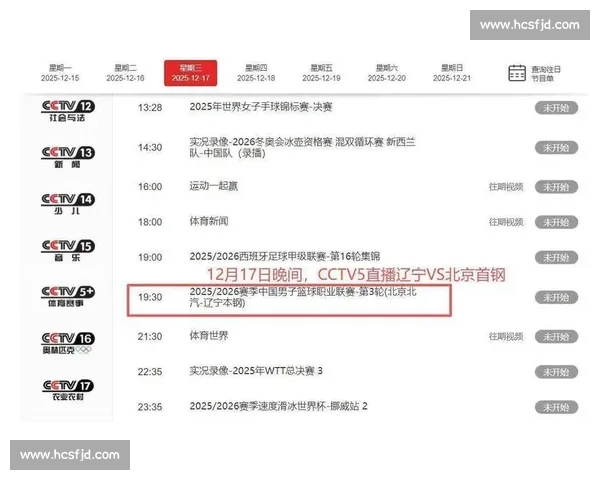The height and width of the screenshot is (480, 600).
Task: Open 往期视频 link for 体育世界
Action: click(506, 336)
